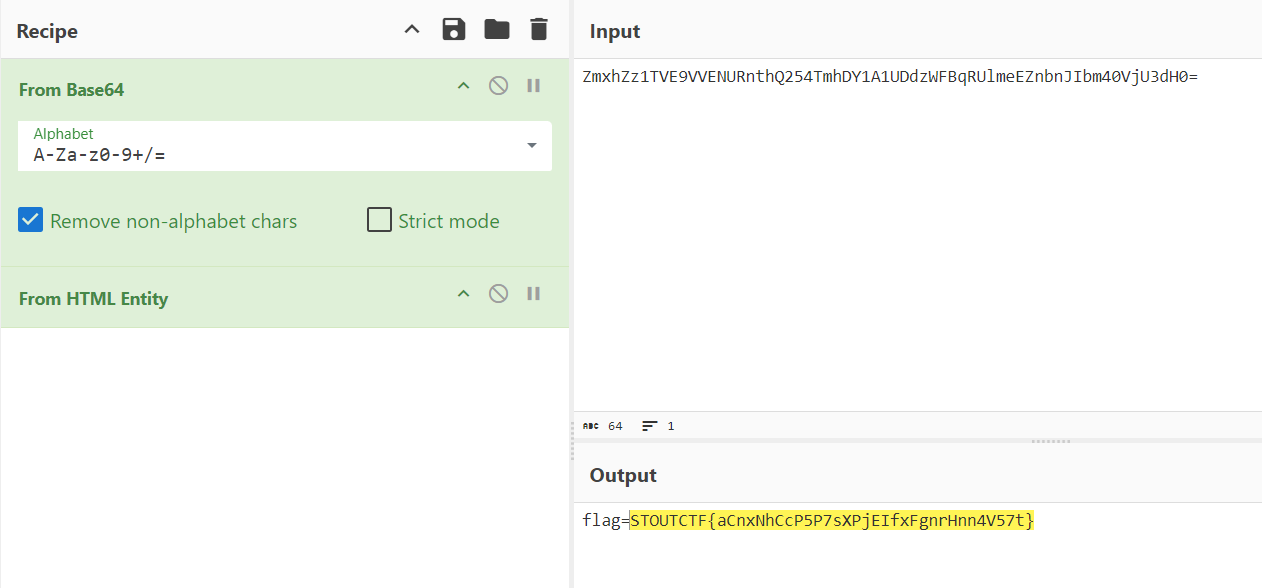Click the highlighted STOUTCTF flag output
This screenshot has height=588, width=1262.
(x=832, y=520)
